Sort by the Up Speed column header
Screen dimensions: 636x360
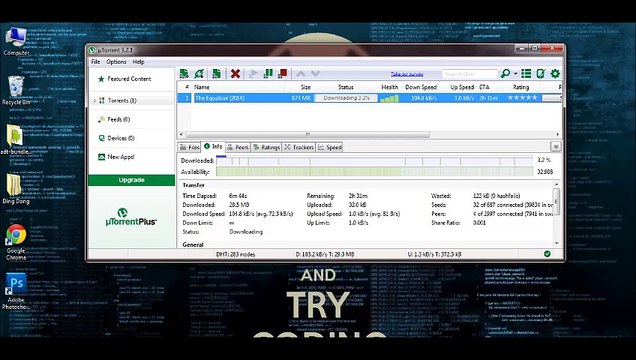462,87
